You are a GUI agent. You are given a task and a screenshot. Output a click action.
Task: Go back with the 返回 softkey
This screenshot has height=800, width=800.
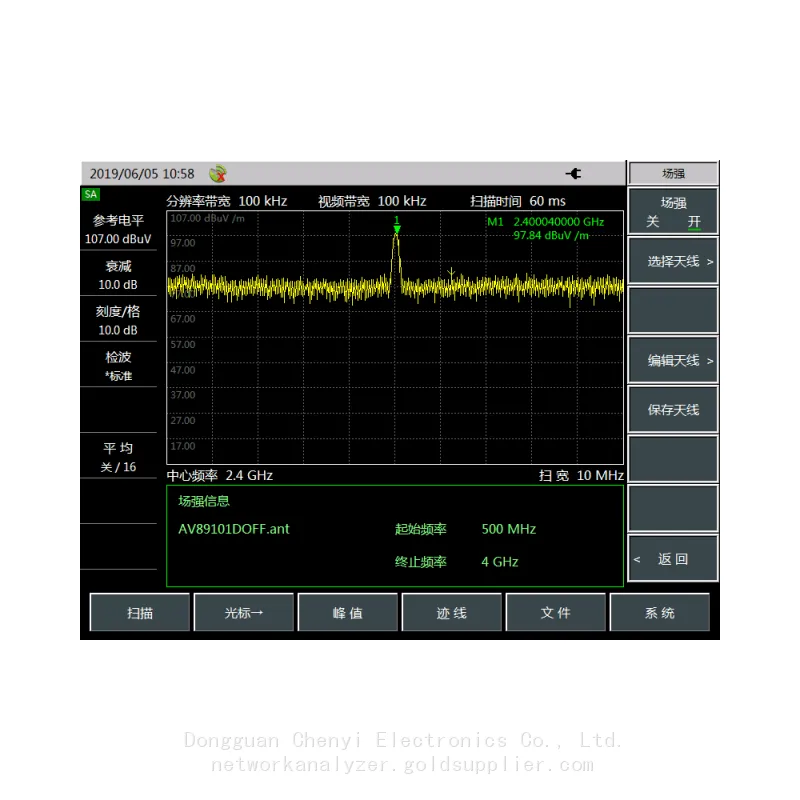click(673, 559)
